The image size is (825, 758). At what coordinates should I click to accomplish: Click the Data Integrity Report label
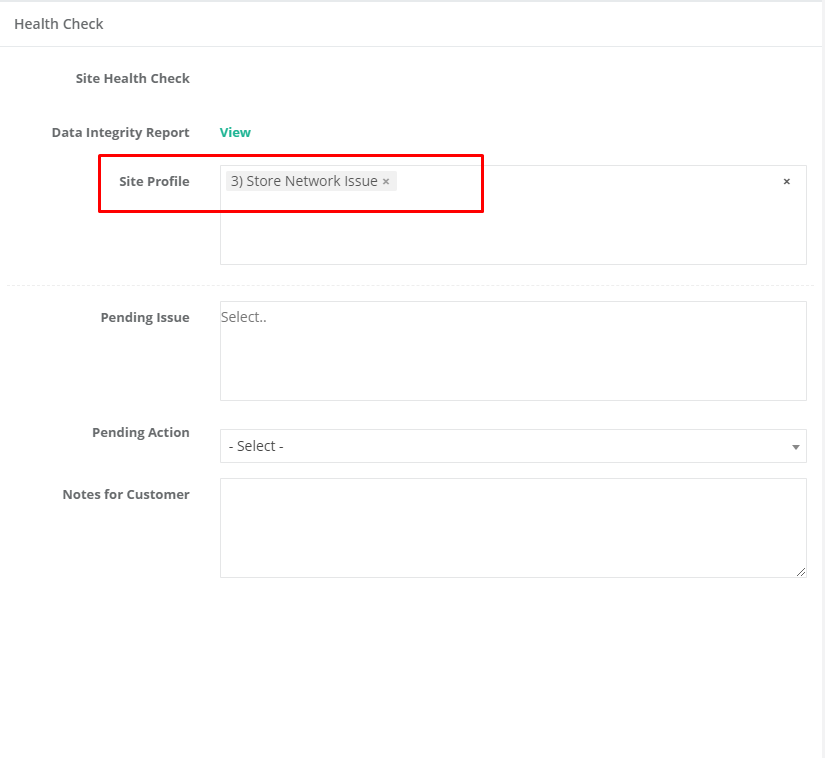coord(120,133)
